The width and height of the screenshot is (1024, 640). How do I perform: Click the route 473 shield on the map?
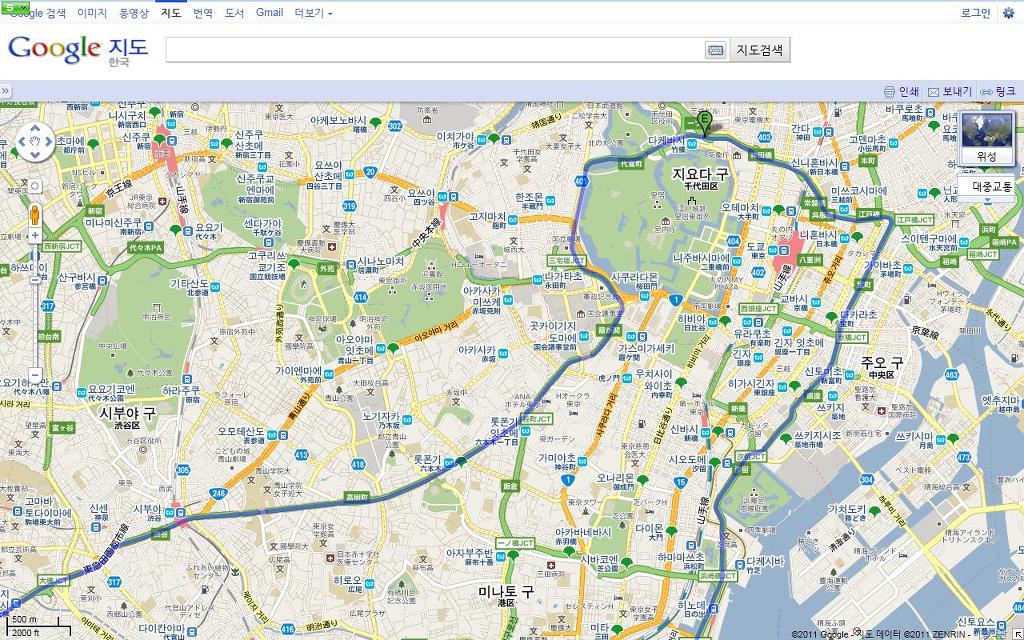[x=964, y=457]
